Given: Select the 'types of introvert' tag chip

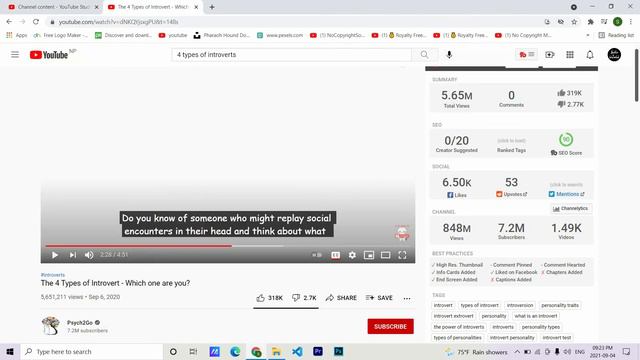Looking at the screenshot, I should [480, 305].
